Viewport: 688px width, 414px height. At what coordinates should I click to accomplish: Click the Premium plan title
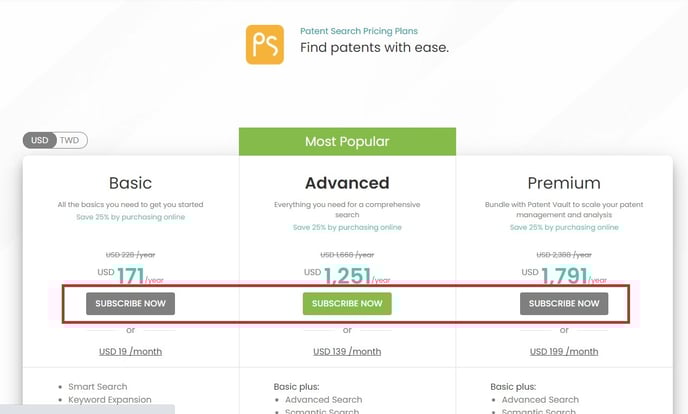click(564, 183)
